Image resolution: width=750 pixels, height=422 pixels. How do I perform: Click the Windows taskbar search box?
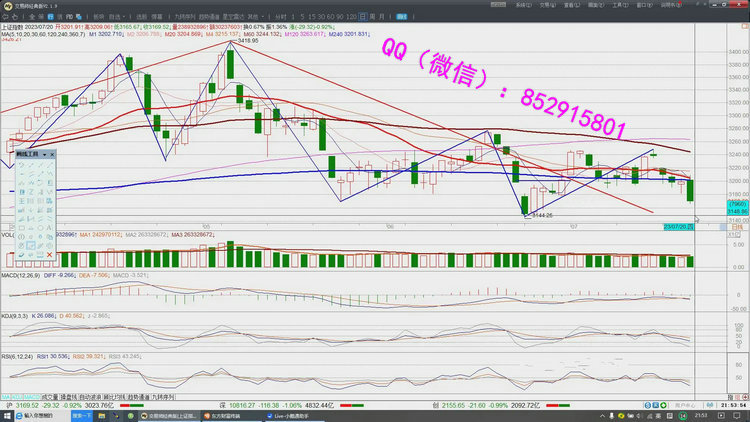pyautogui.click(x=35, y=414)
